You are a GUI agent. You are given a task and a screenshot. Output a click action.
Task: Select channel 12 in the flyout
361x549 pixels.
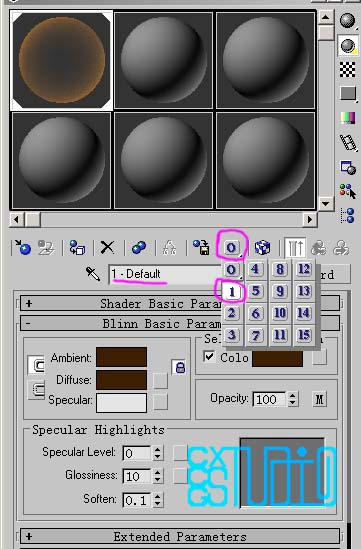304,269
